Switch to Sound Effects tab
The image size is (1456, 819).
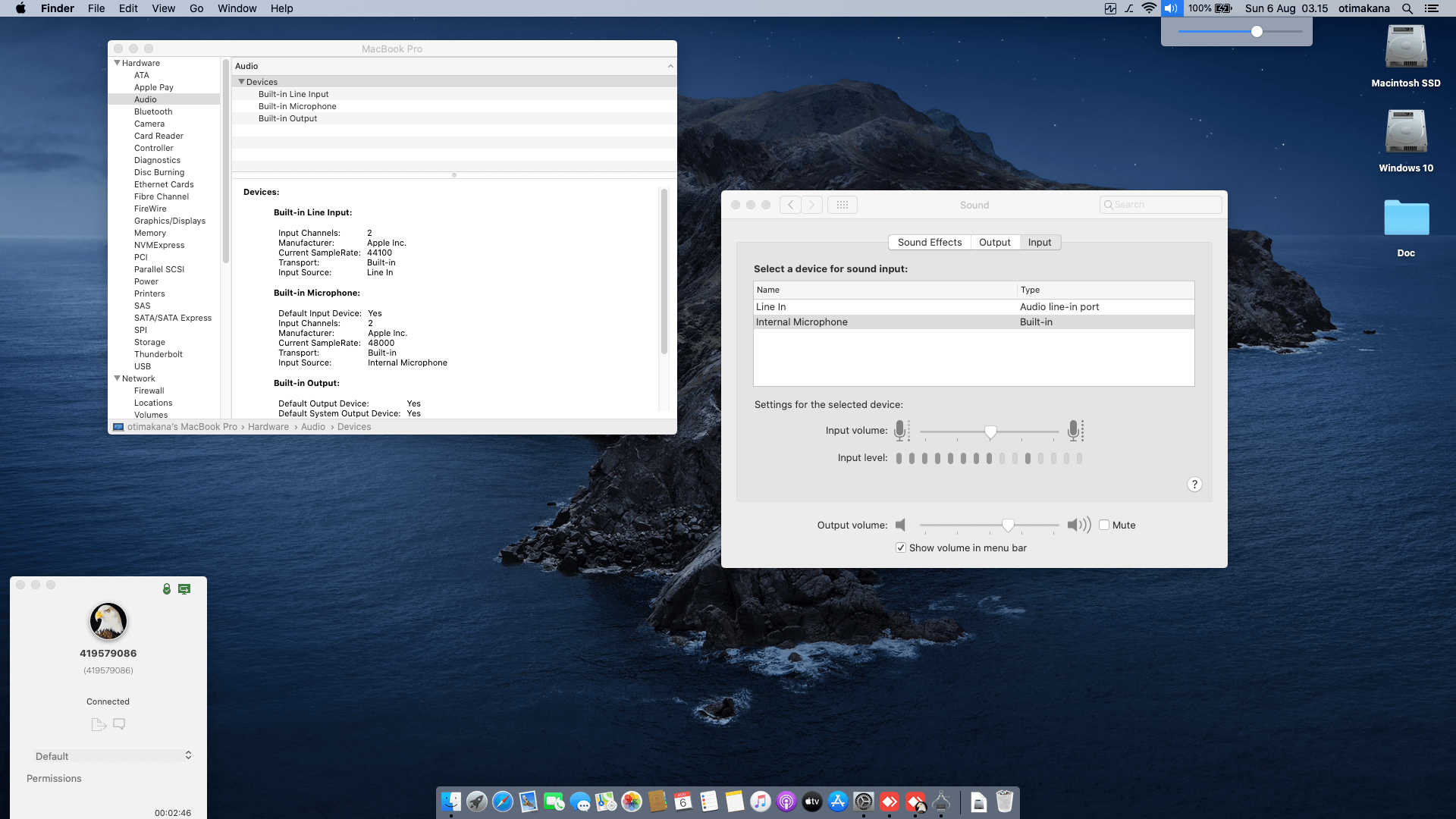tap(930, 242)
